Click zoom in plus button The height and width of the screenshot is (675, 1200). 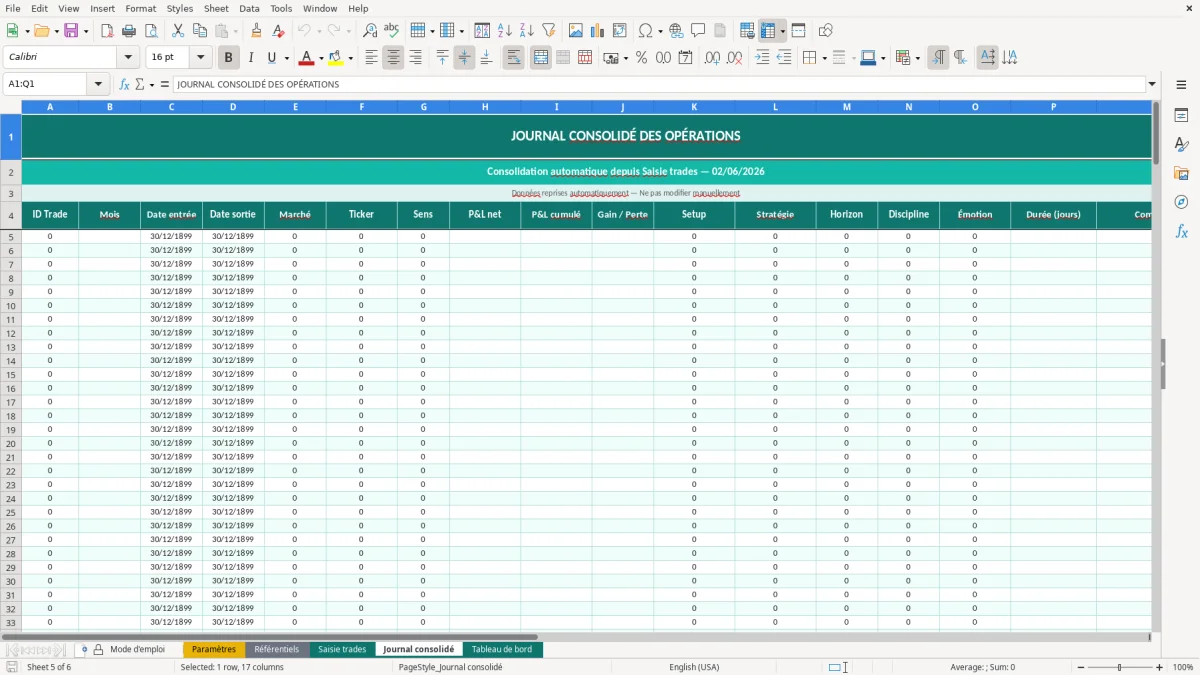click(1159, 667)
